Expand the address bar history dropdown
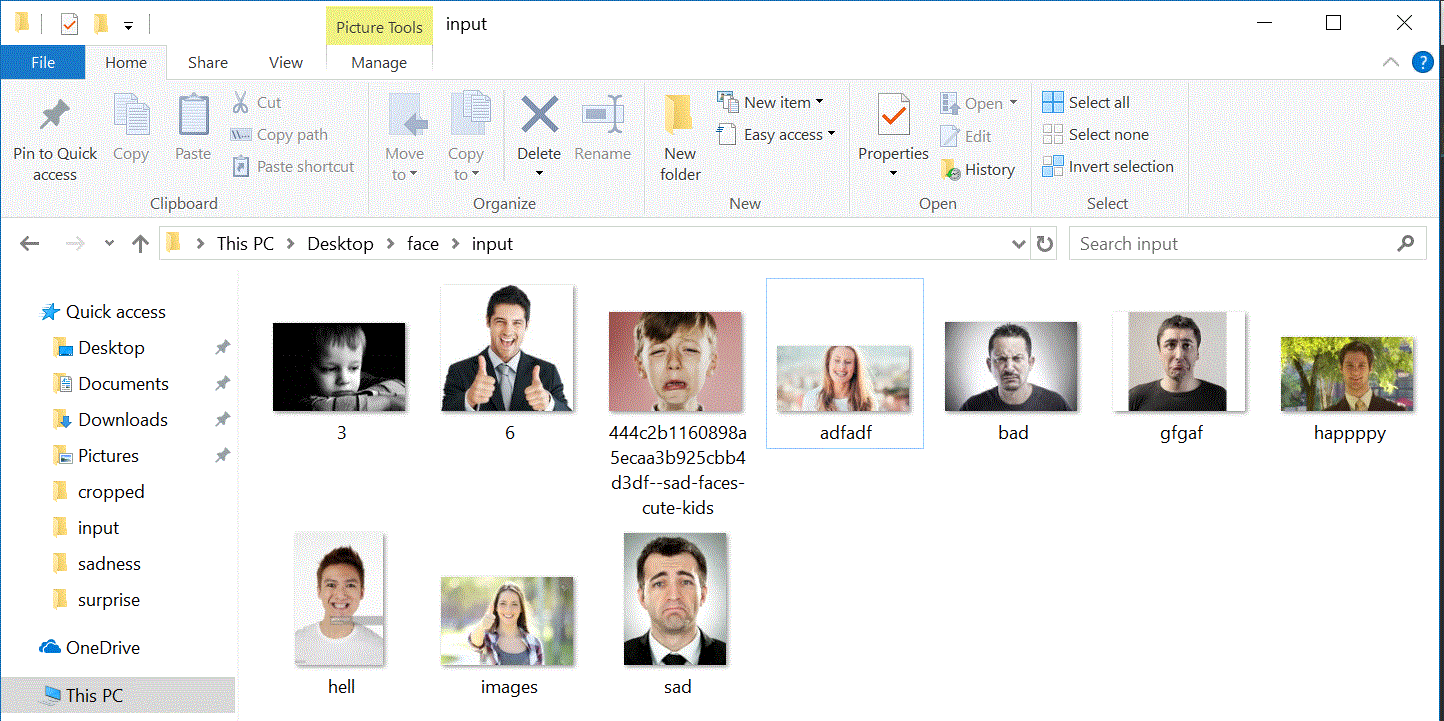This screenshot has width=1444, height=721. [x=1018, y=243]
